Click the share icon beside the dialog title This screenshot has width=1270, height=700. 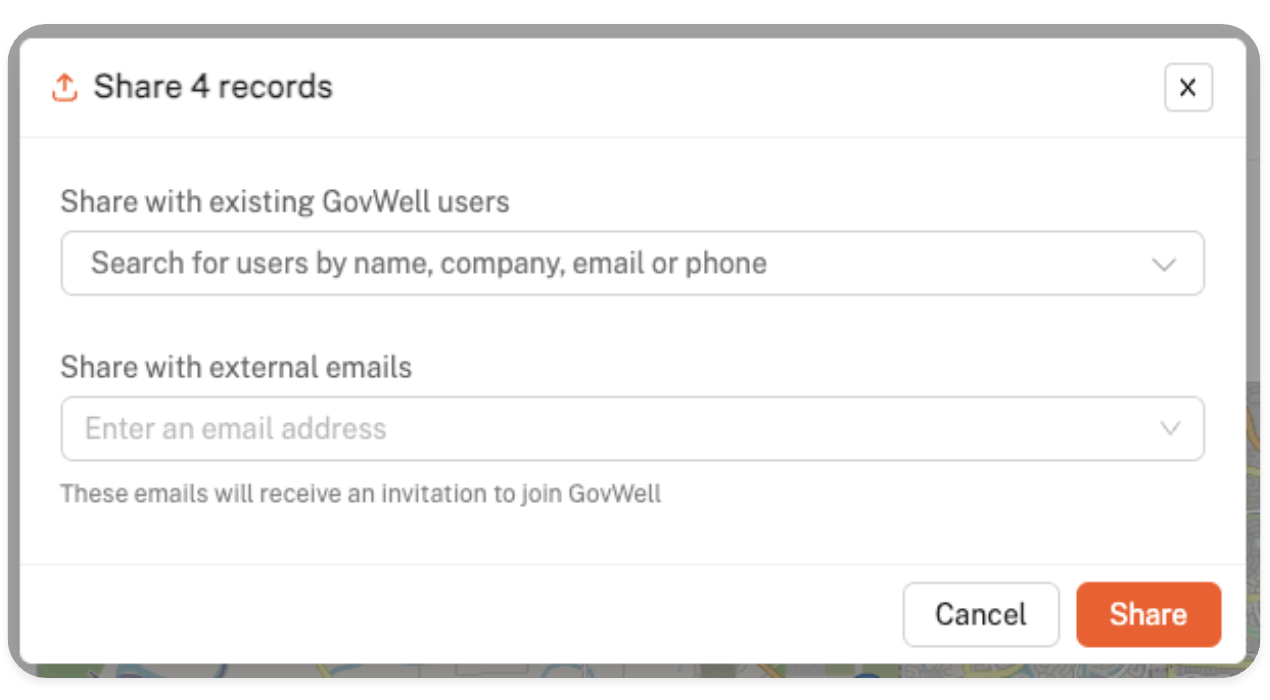64,88
